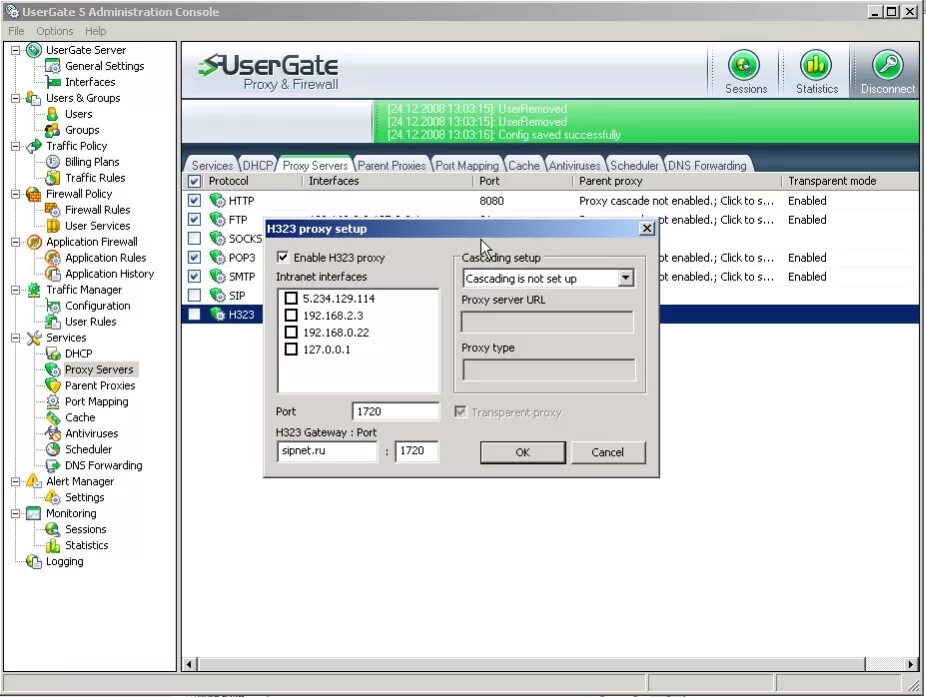Click the Application Rules tree icon
Viewport: 926px width, 697px height.
click(53, 258)
